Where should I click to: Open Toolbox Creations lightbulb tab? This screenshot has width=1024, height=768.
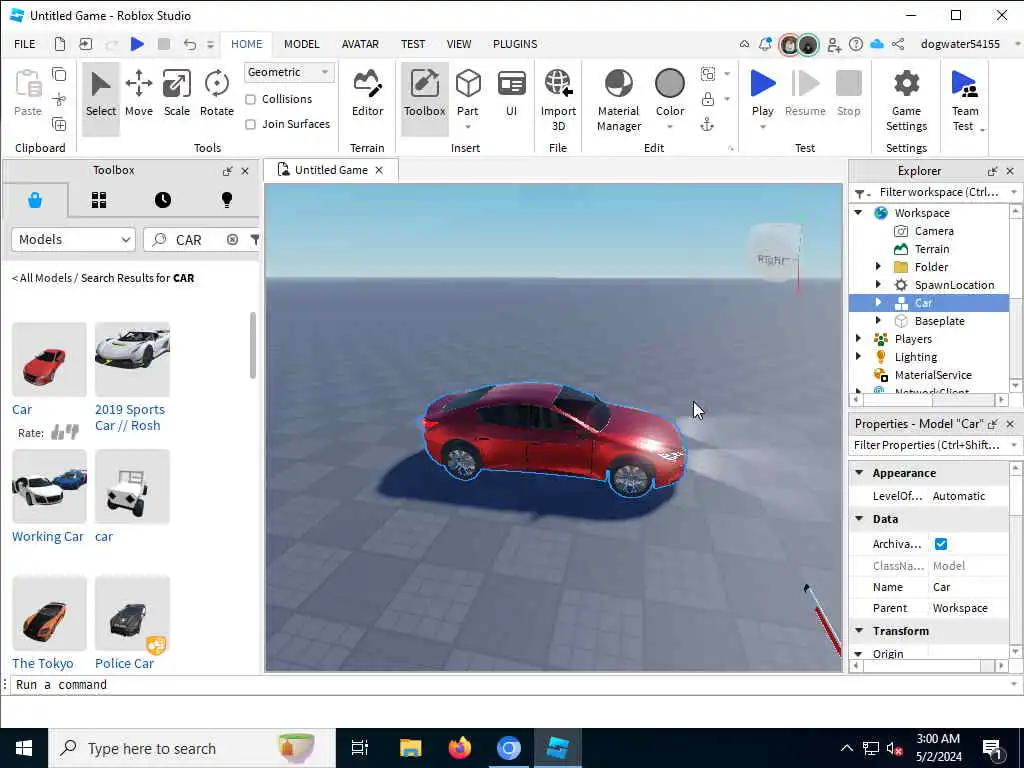(x=227, y=200)
